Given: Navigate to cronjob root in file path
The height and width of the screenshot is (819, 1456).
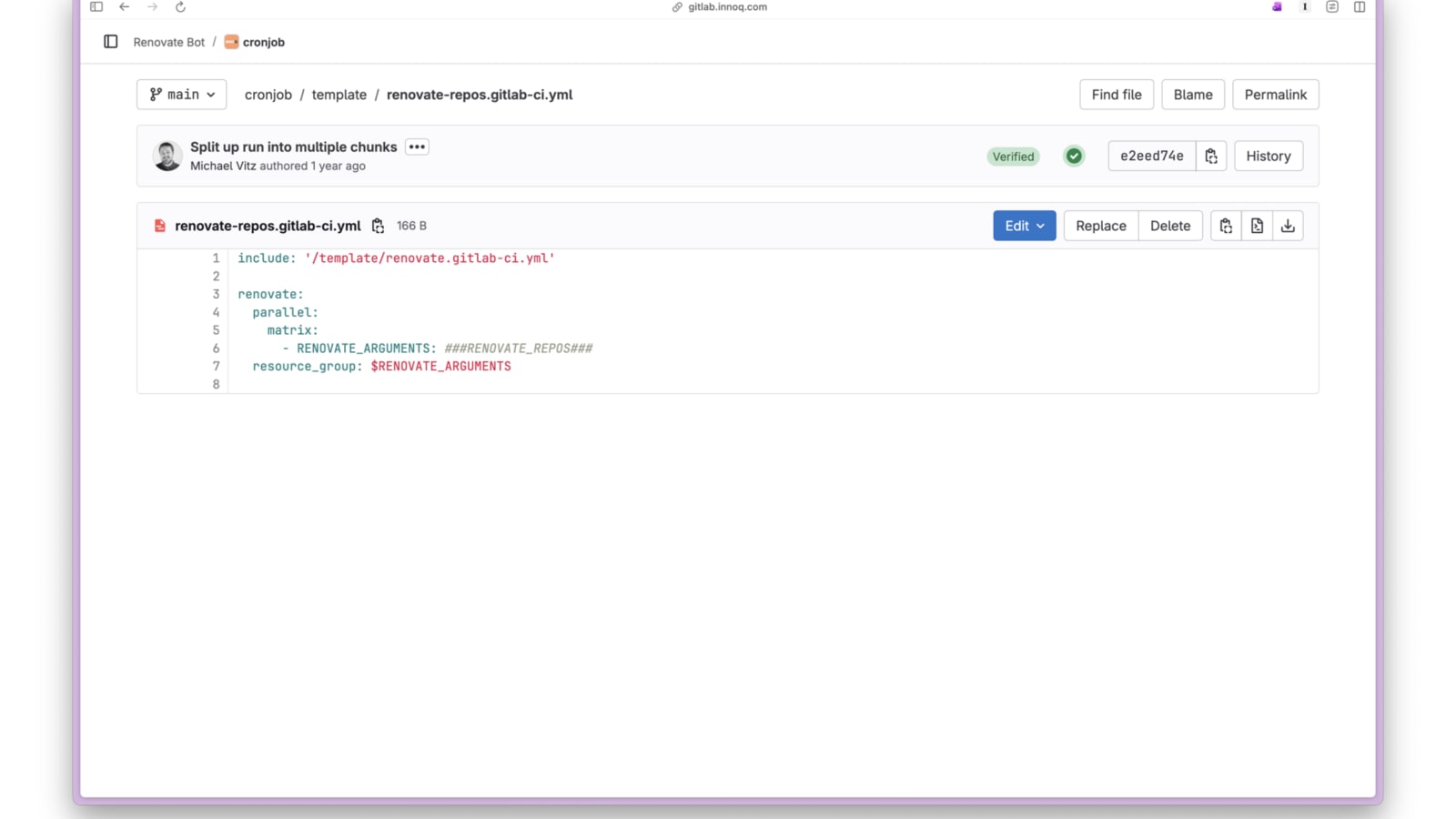Looking at the screenshot, I should point(268,95).
